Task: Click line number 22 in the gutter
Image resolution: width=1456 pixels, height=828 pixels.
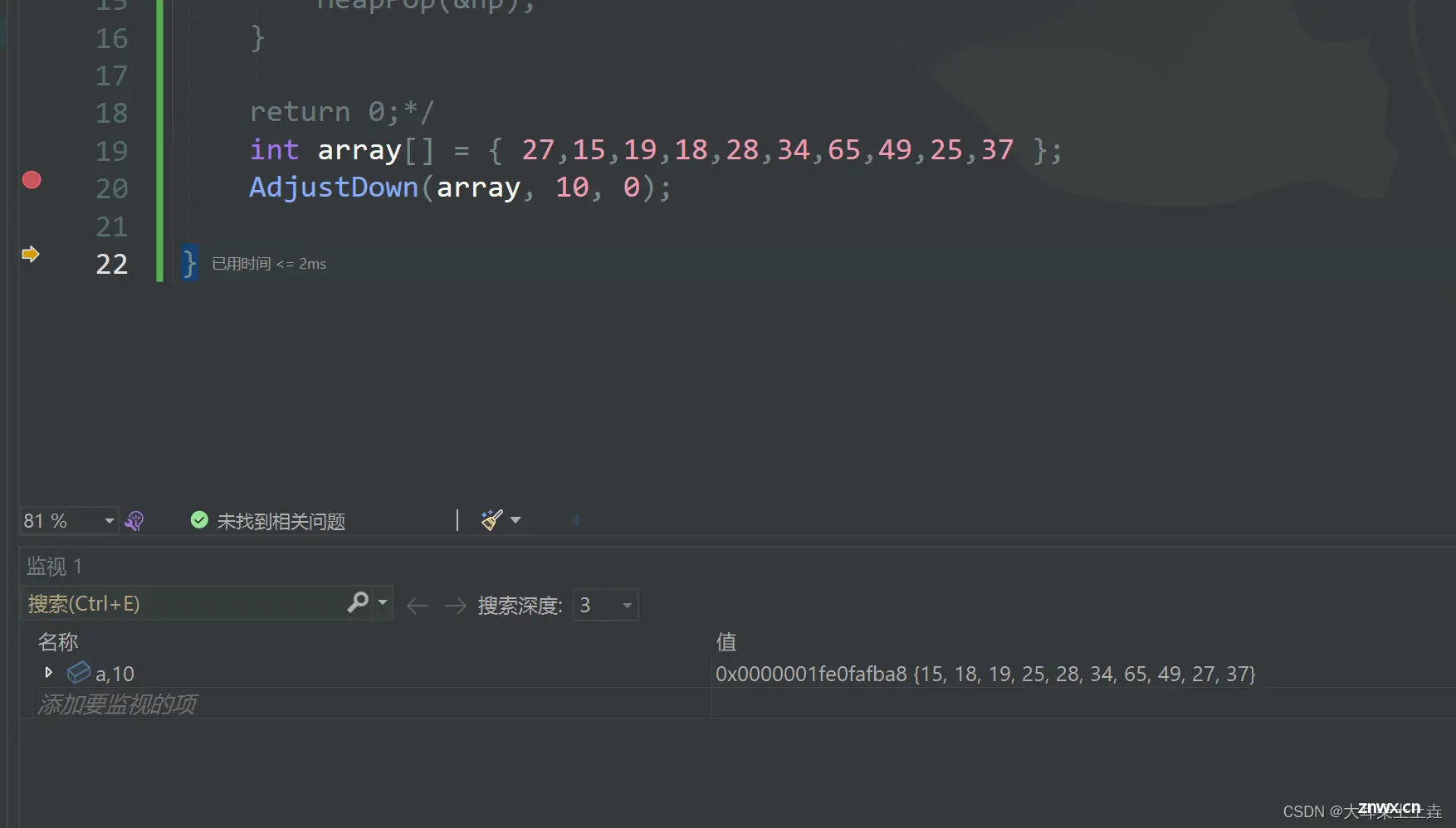Action: pos(111,264)
